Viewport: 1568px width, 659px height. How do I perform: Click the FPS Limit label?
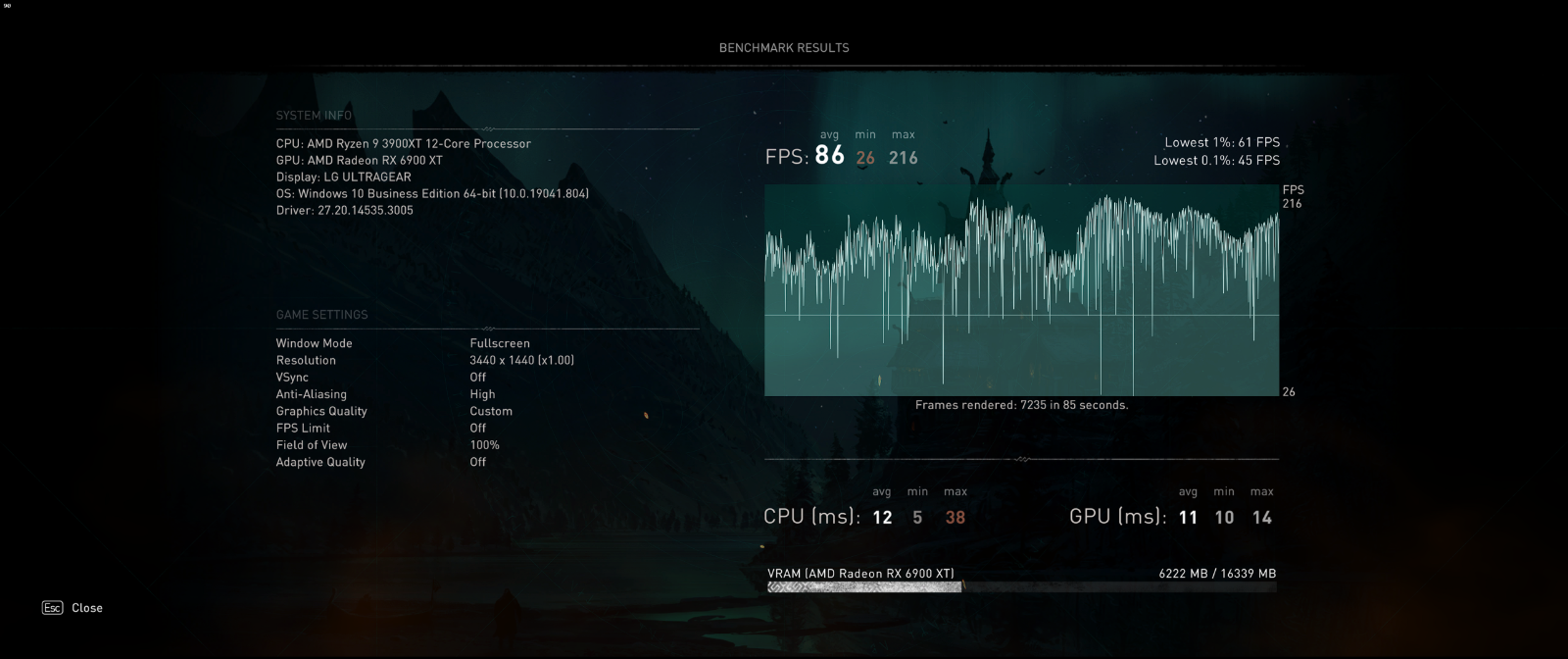tap(303, 429)
